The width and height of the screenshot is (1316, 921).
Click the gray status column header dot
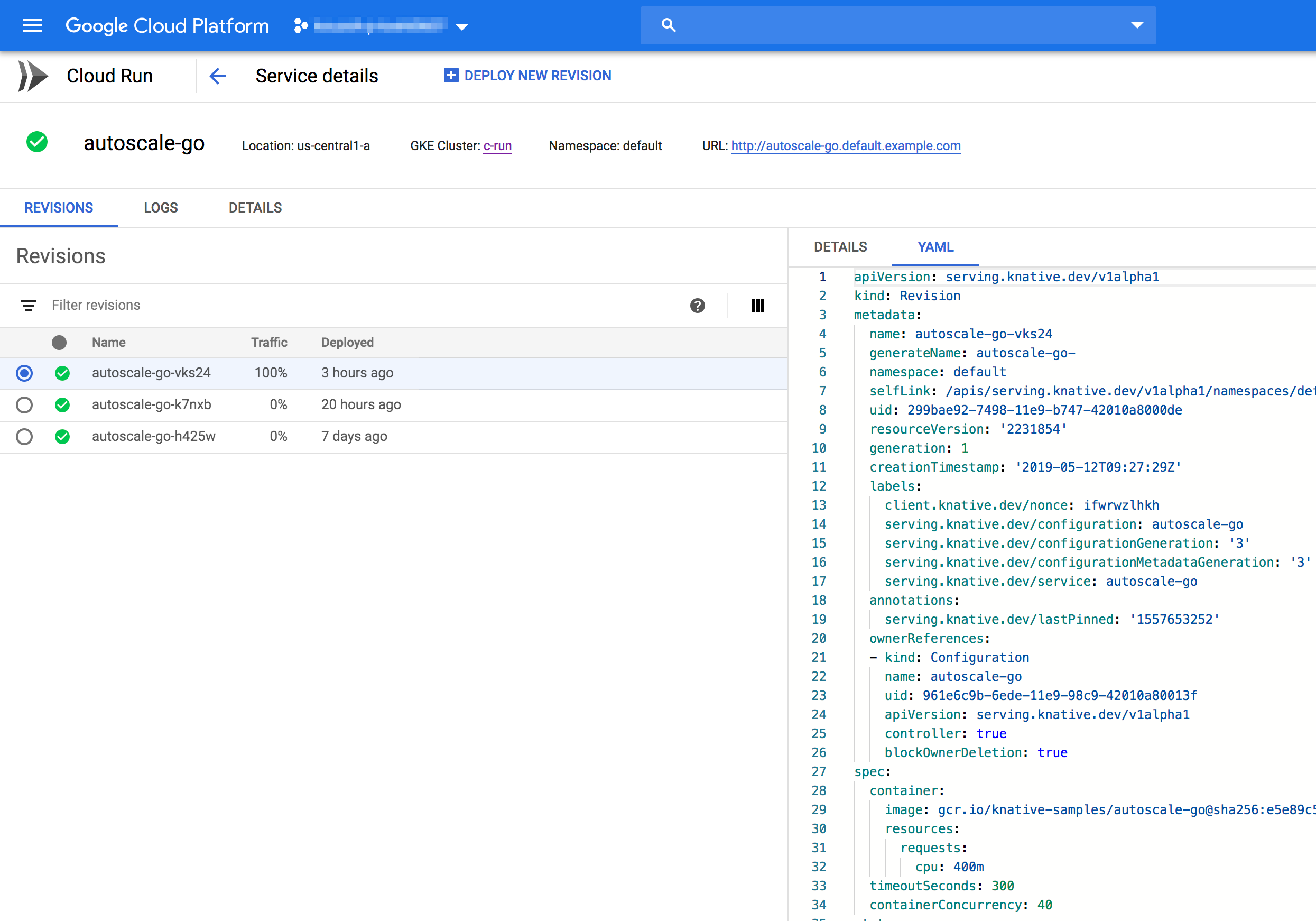[59, 343]
